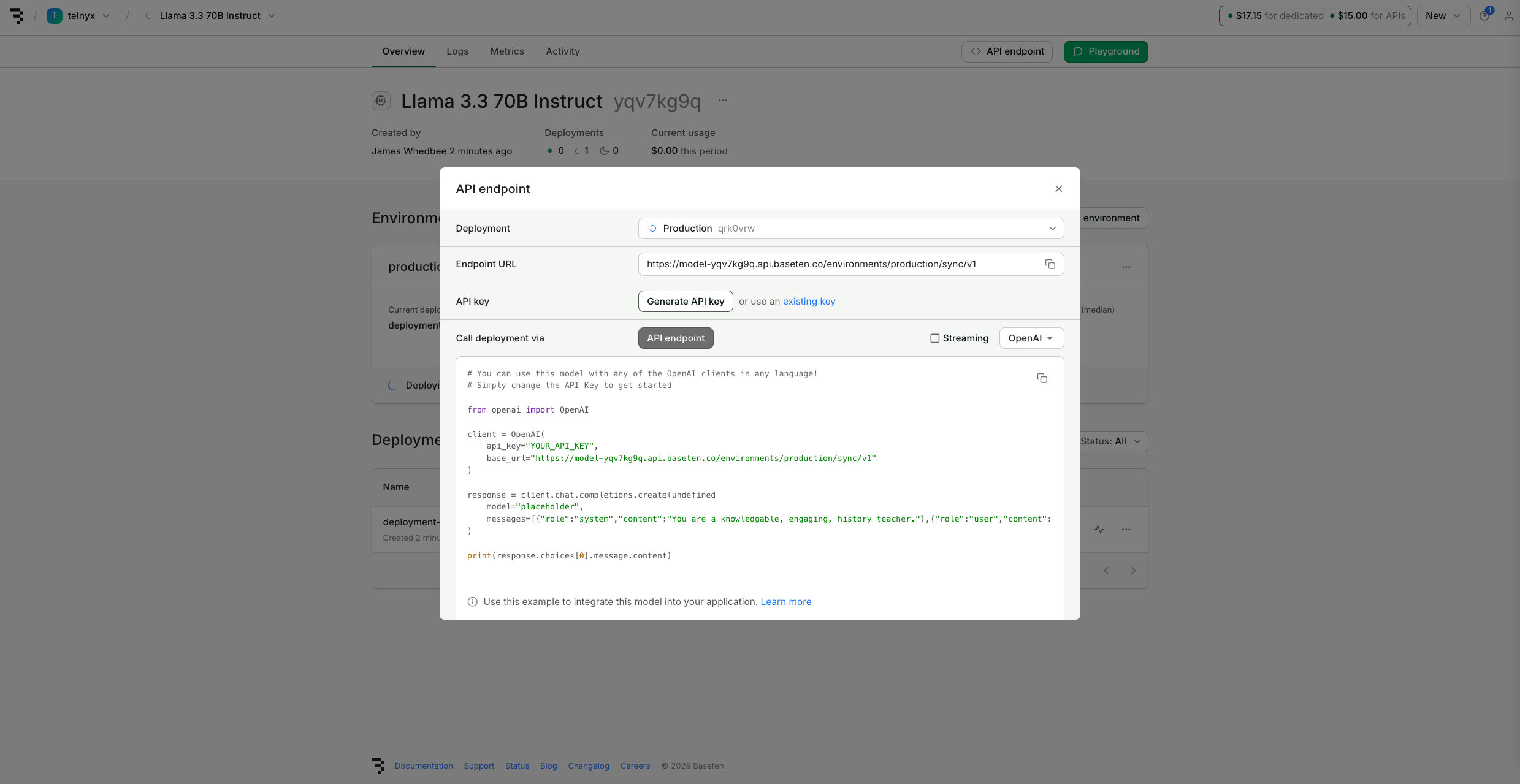Open the user account icon top right

1509,15
